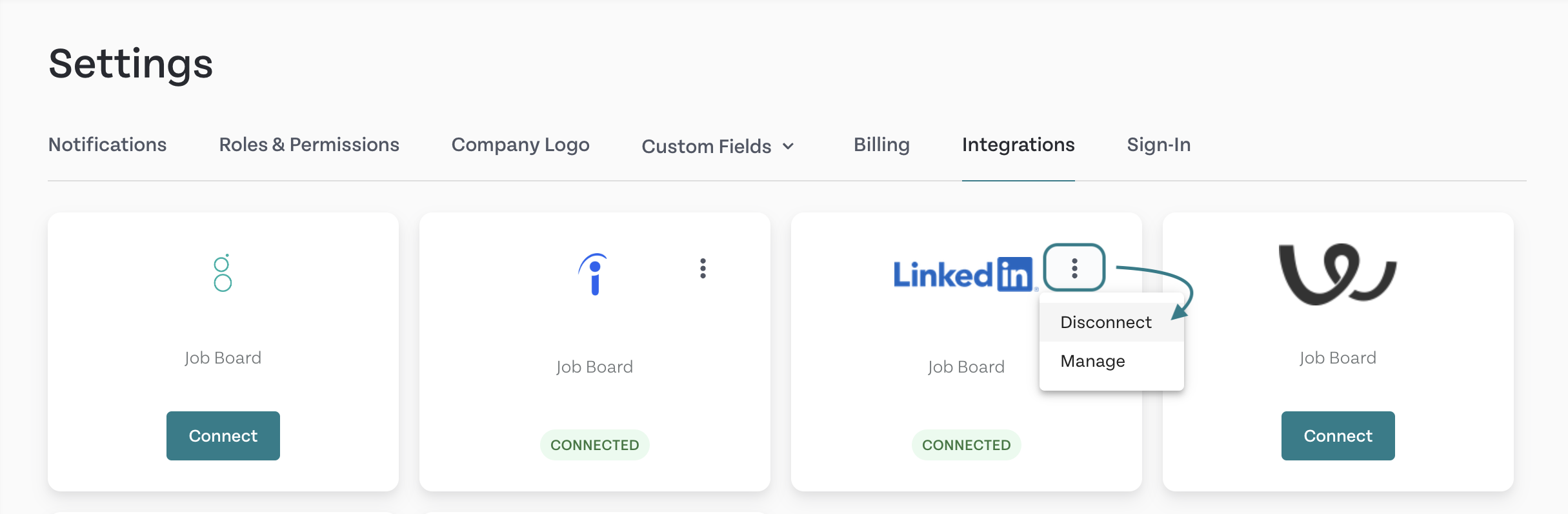Click the teal circles job board logo
Screen dimensions: 1568x514
tap(223, 273)
